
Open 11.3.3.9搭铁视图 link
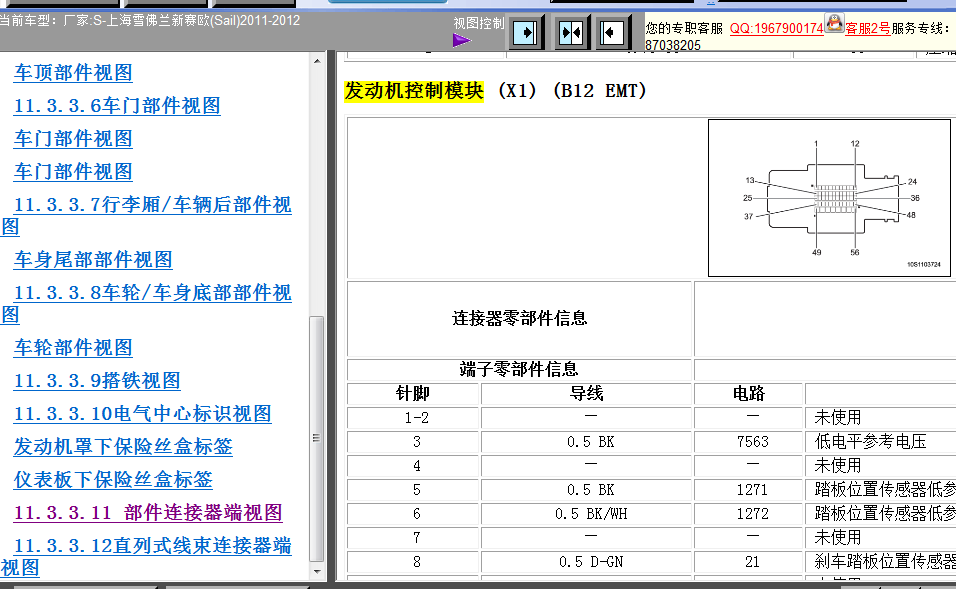[97, 380]
